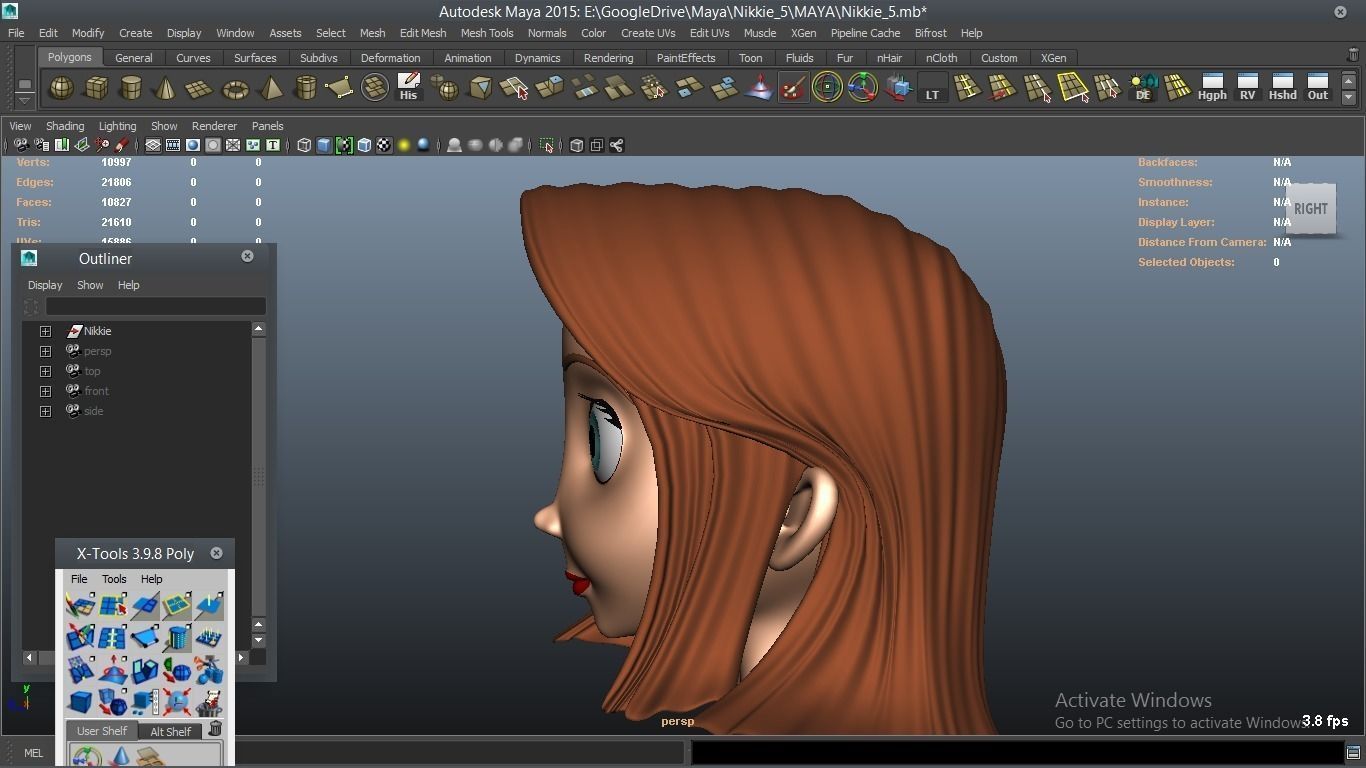This screenshot has height=768, width=1366.
Task: Toggle film gate display icon
Action: pos(173,146)
